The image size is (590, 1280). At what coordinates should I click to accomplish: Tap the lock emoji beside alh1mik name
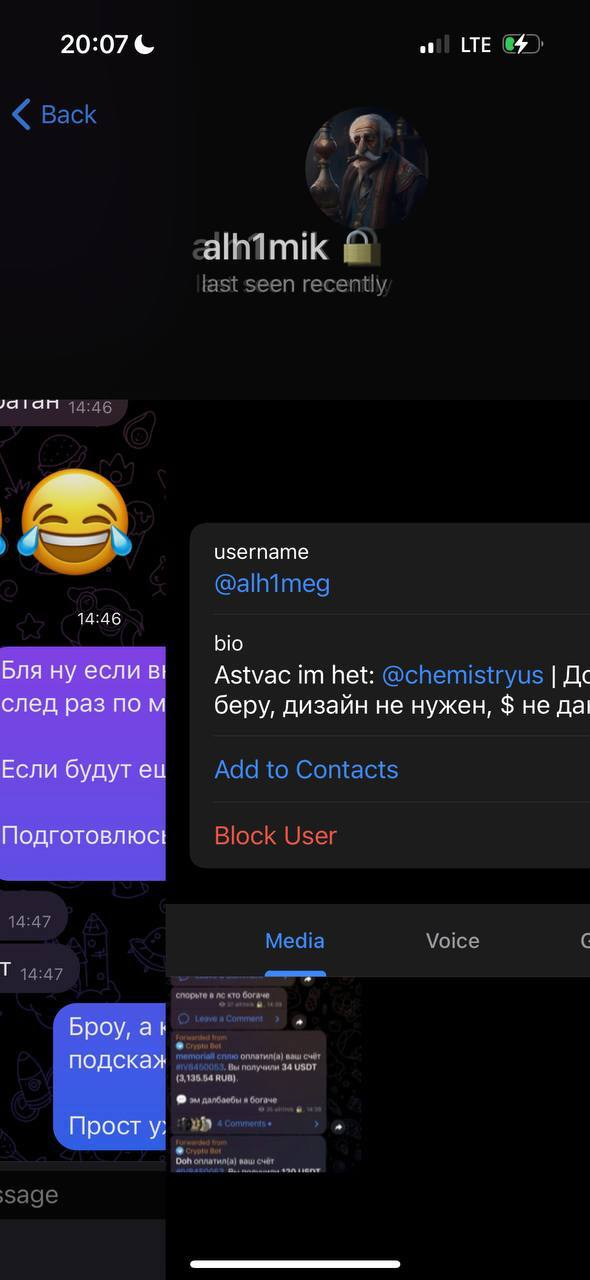(361, 247)
